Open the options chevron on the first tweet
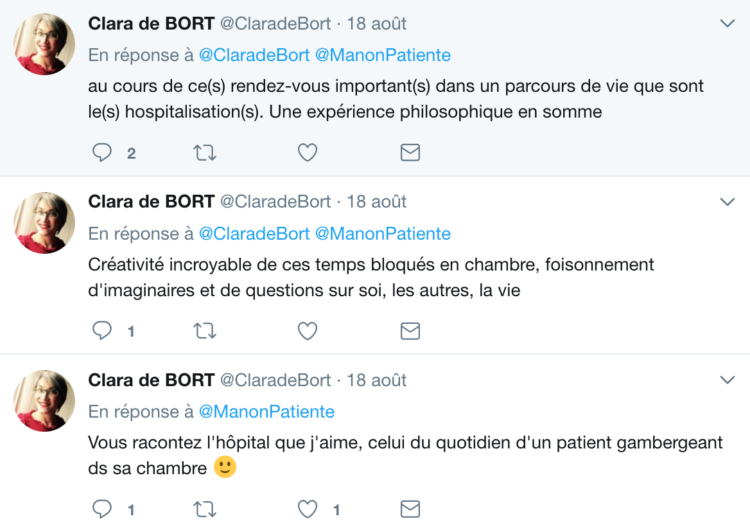The image size is (750, 532). tap(728, 23)
